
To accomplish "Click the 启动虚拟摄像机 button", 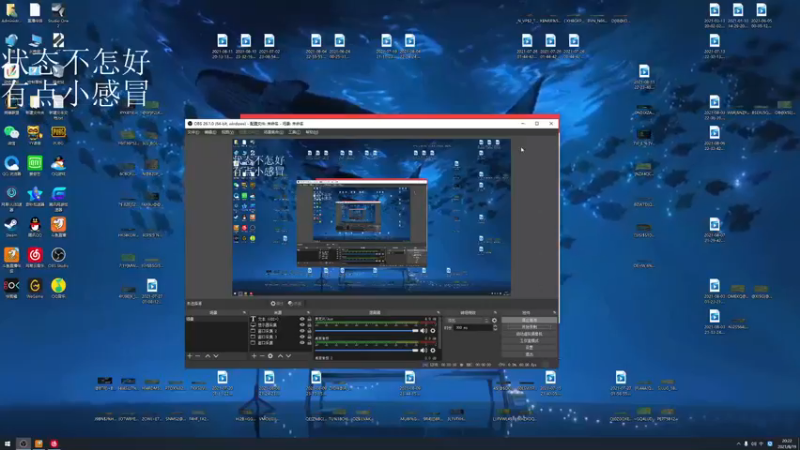I will (529, 334).
